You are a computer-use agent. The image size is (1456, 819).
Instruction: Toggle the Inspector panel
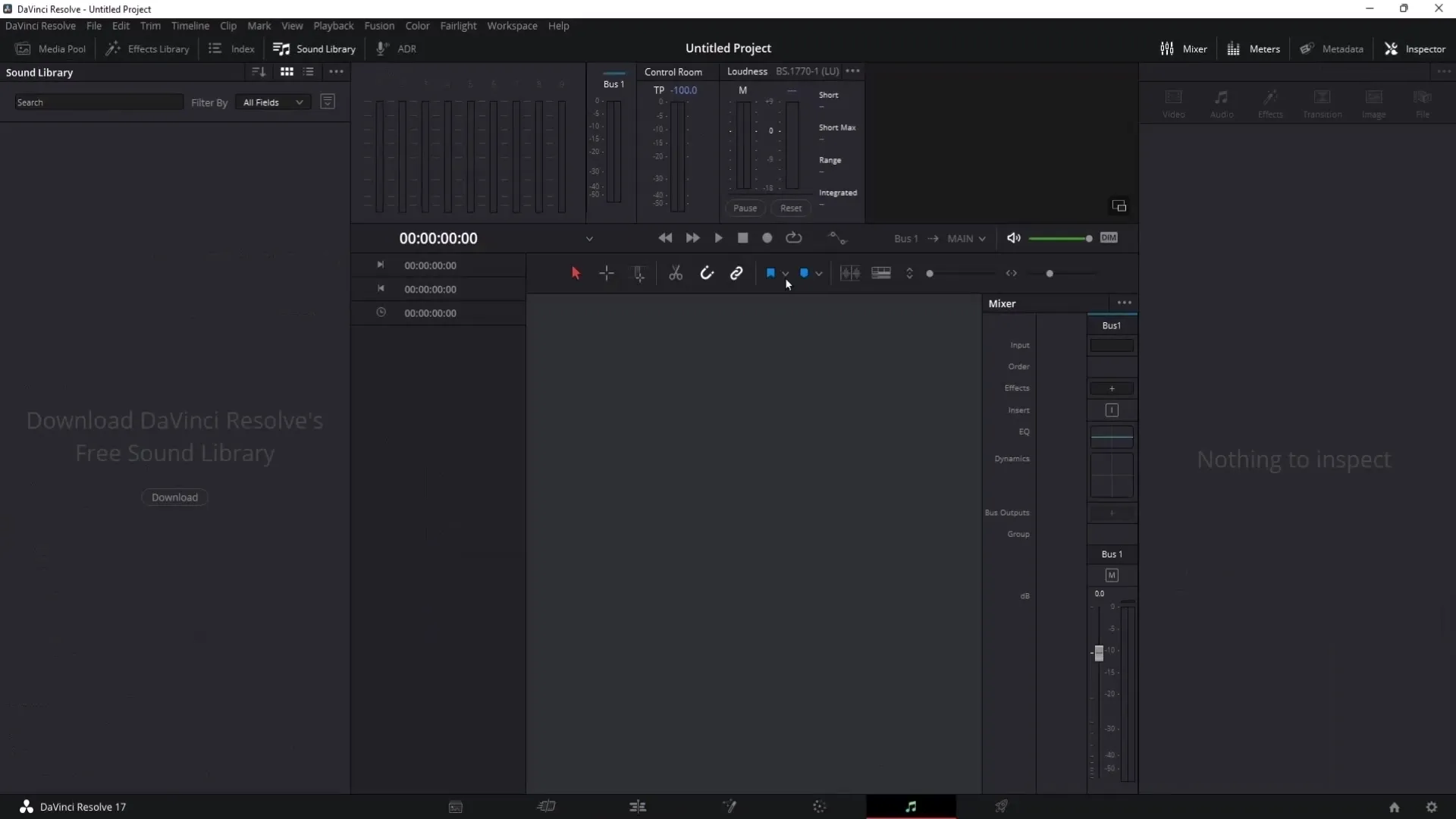click(1415, 49)
